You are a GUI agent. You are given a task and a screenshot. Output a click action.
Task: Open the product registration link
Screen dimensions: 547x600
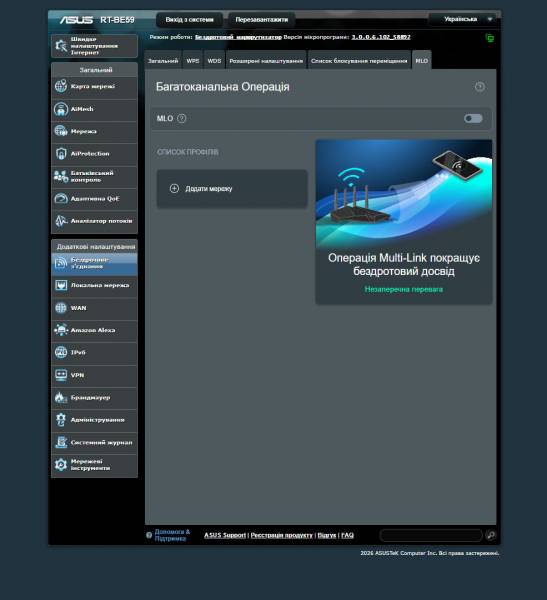pos(281,535)
